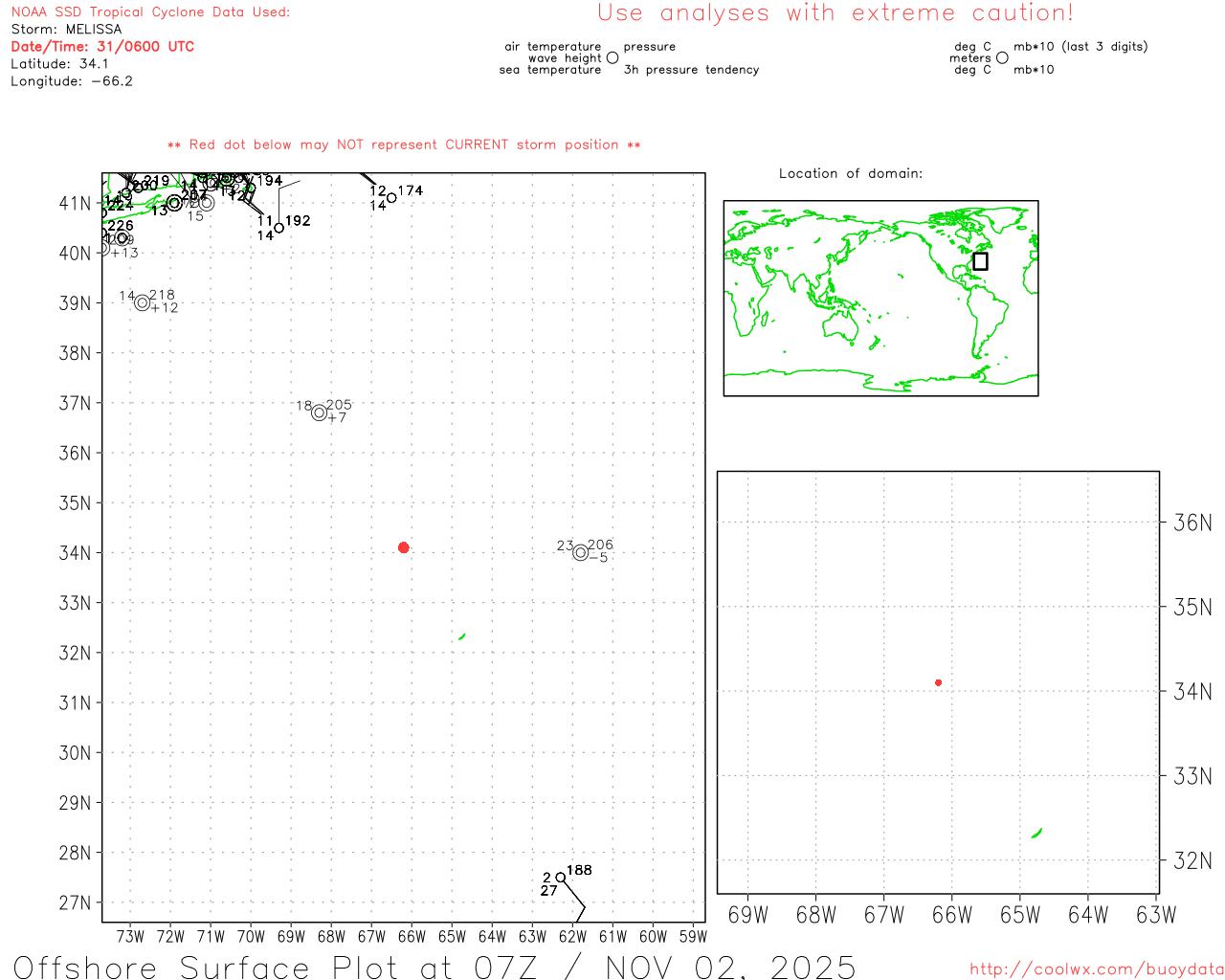This screenshot has width=1225, height=980.
Task: Click the 'air temperature' legend label
Action: tap(553, 46)
